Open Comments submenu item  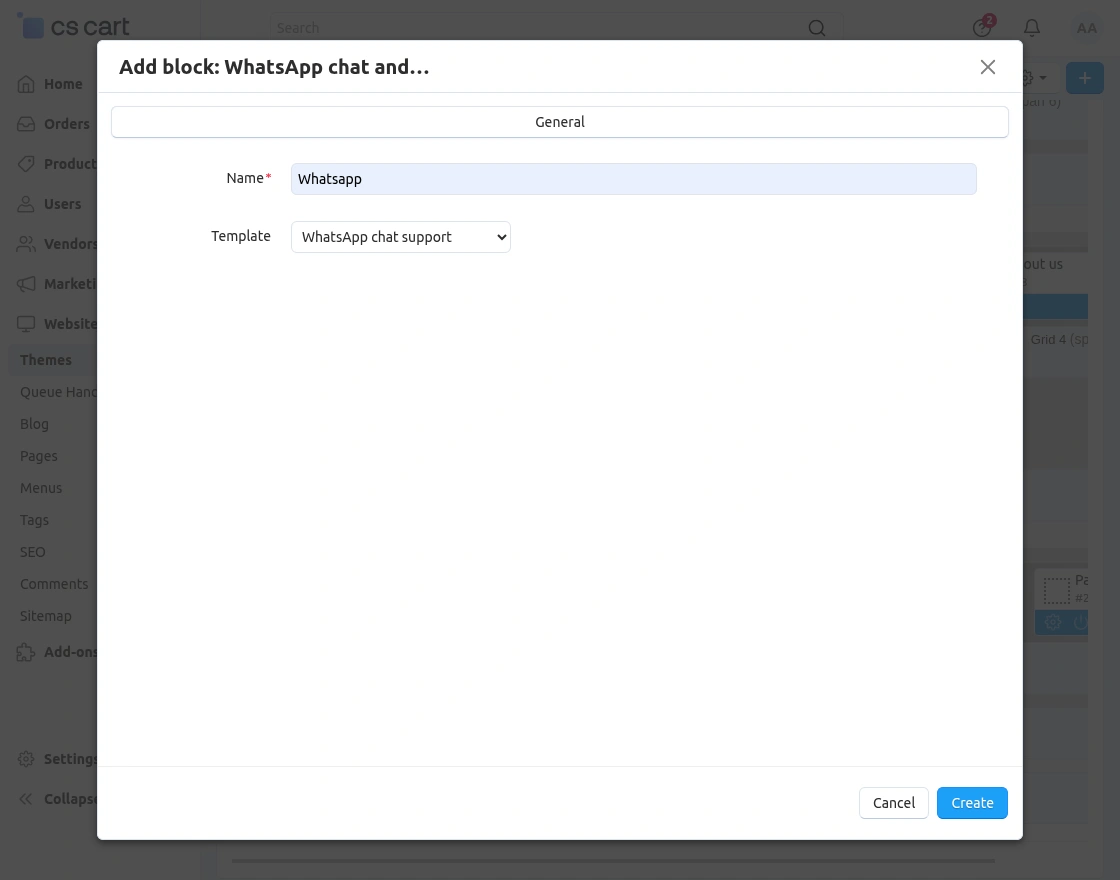pos(54,584)
